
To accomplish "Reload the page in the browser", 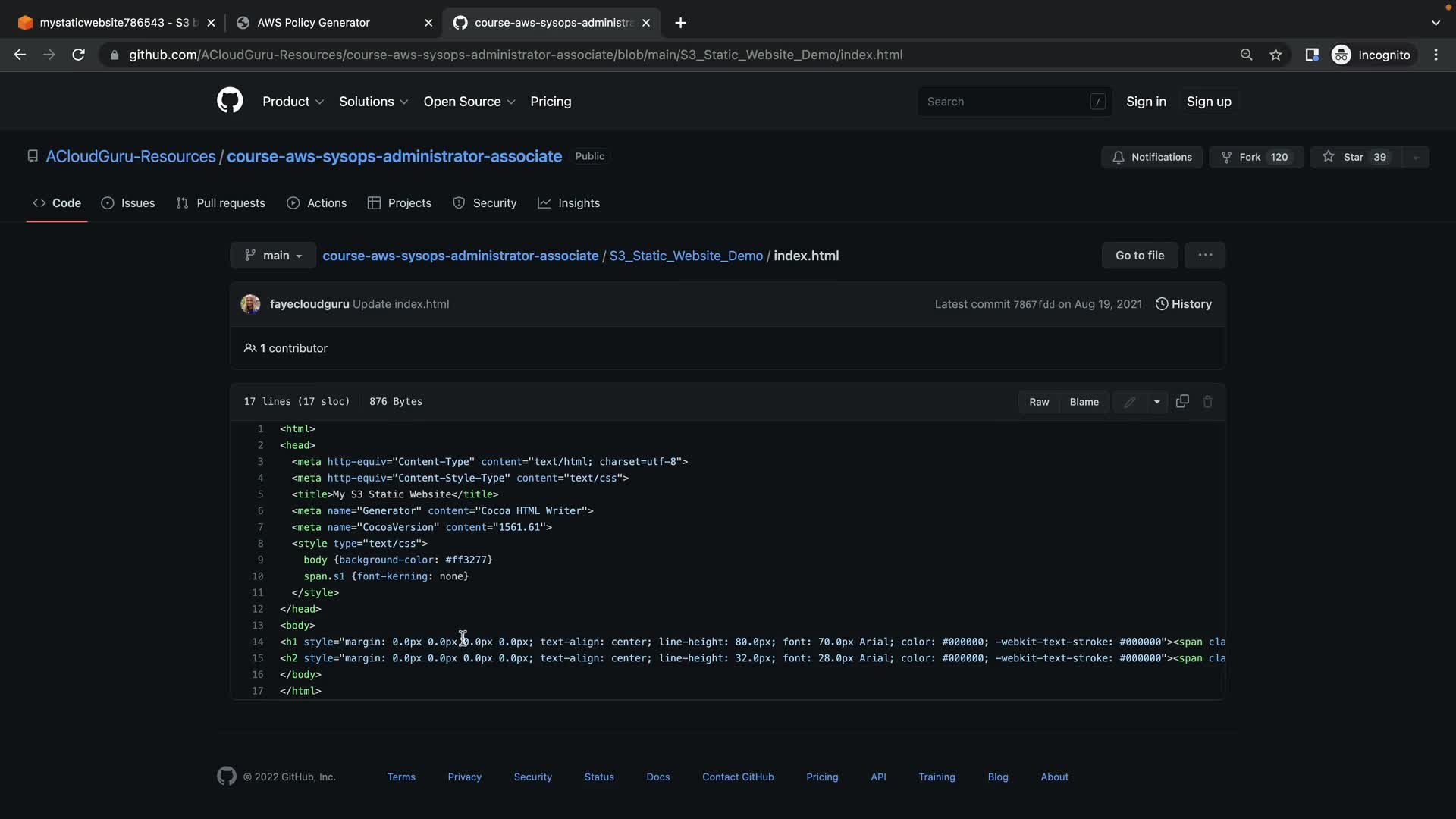I will 78,55.
